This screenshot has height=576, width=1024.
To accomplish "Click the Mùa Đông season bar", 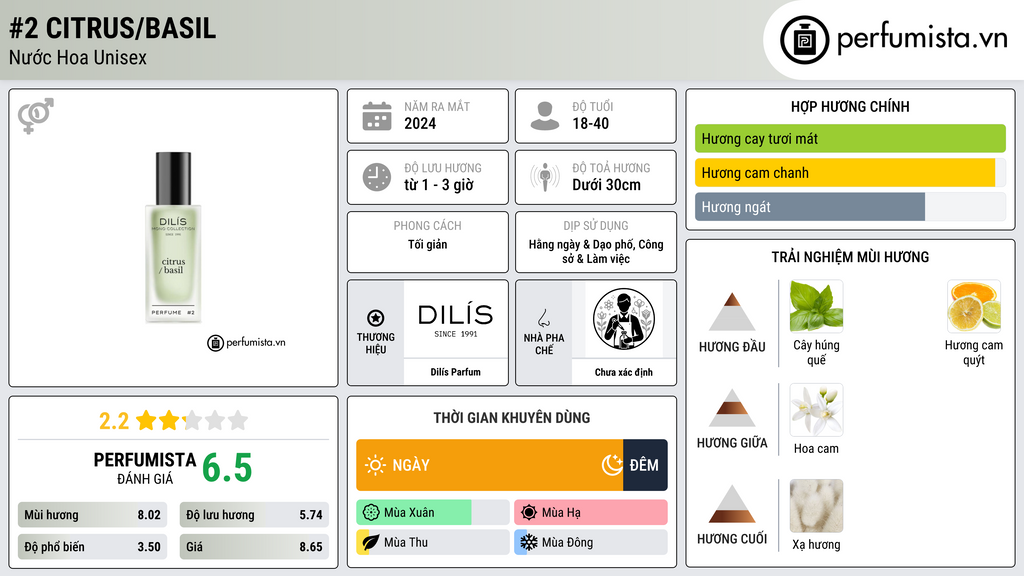I will tap(591, 542).
